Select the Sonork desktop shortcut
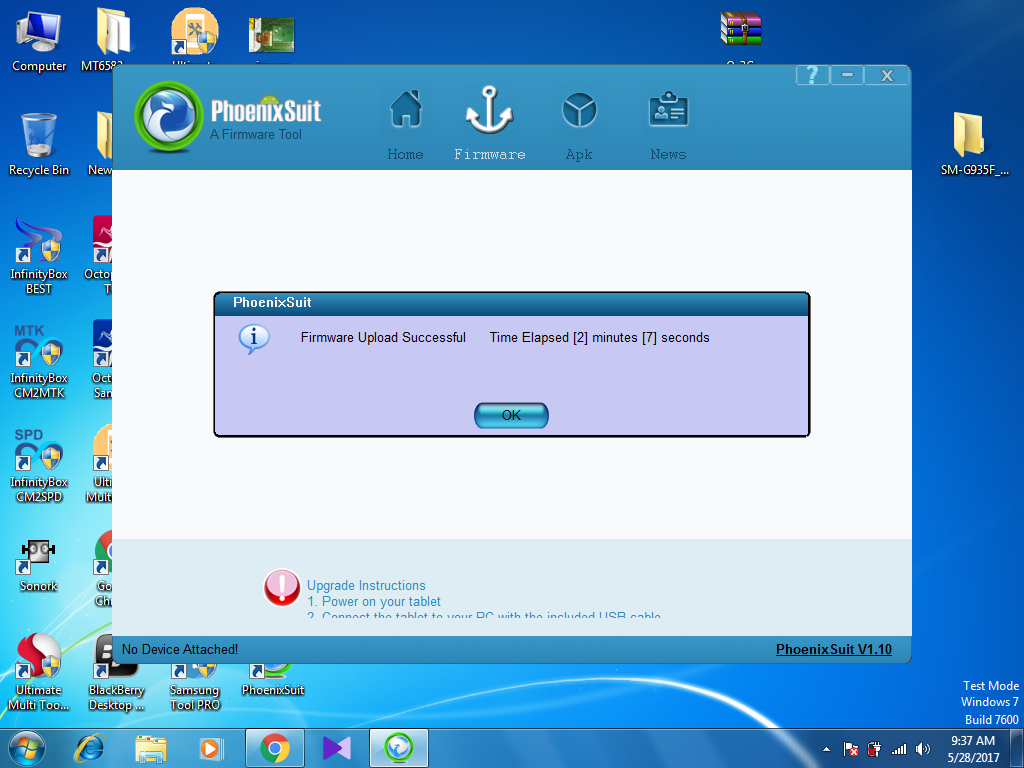Screen dimensions: 1024x768 (39, 564)
